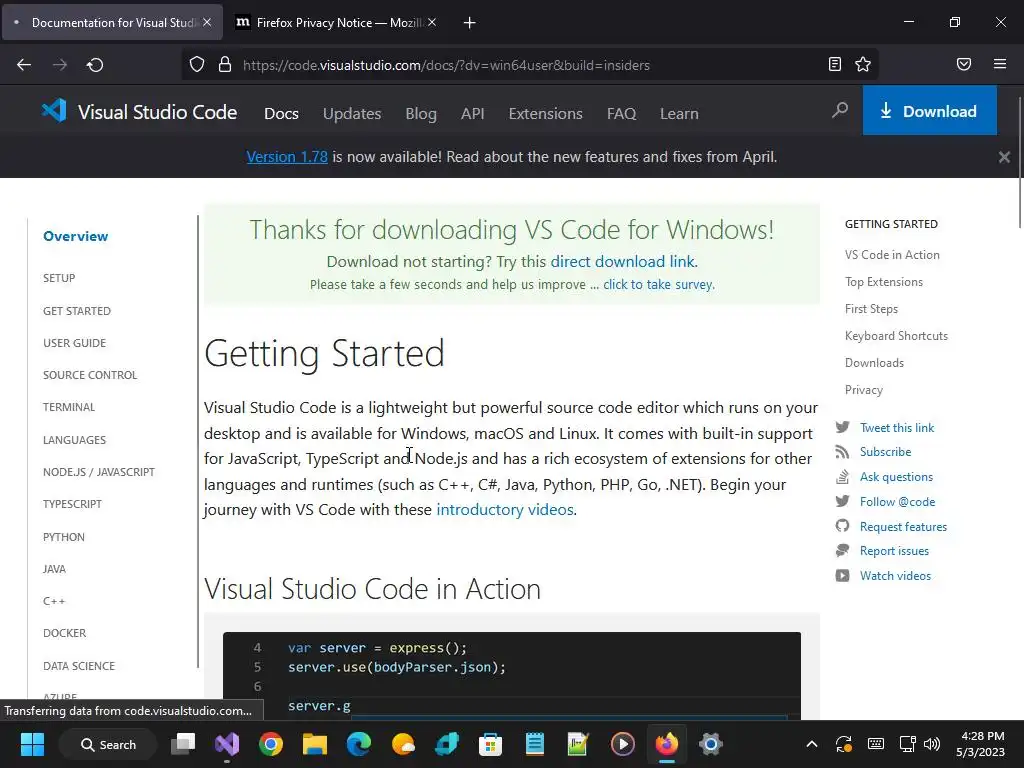Image resolution: width=1024 pixels, height=768 pixels.
Task: Click the blue Download button
Action: click(x=929, y=110)
